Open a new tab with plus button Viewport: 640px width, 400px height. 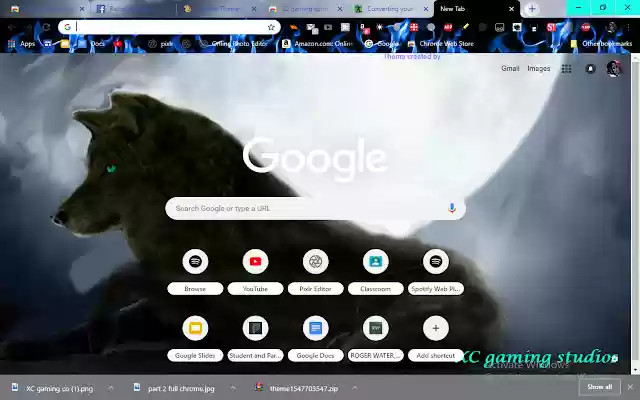click(x=532, y=9)
